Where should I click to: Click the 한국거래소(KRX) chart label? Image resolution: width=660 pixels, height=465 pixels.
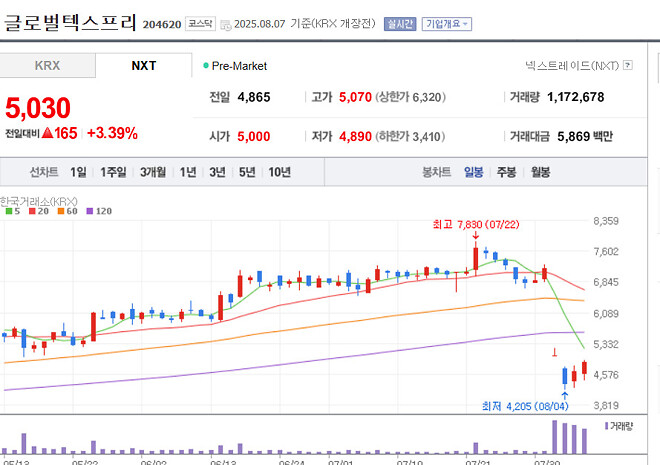39,202
